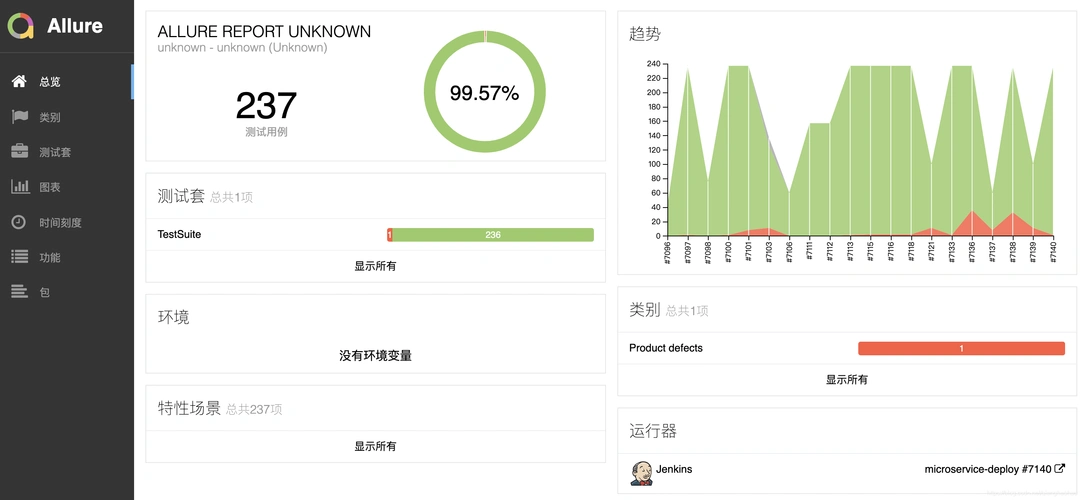Open the TestSuite row
Viewport: 1081px width, 500px height.
(x=375, y=234)
